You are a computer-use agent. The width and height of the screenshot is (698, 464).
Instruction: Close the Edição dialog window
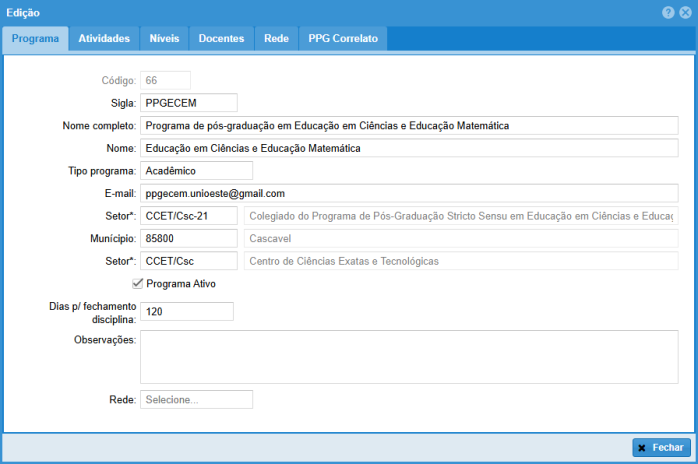(684, 12)
